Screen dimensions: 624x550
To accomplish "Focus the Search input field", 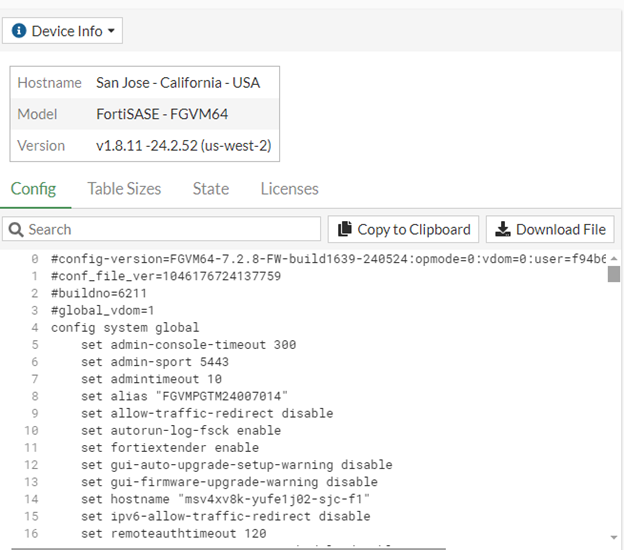I will 170,229.
